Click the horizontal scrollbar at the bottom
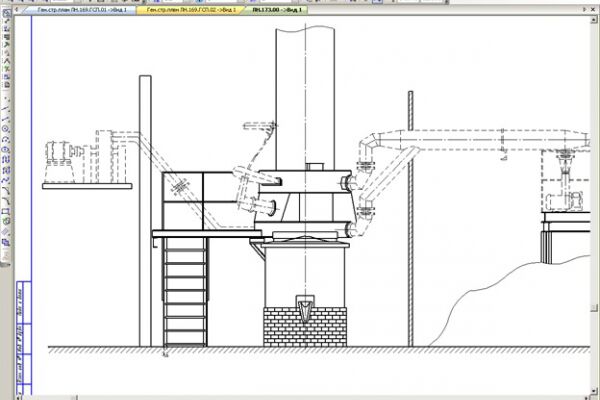This screenshot has width=600, height=400. coord(302,397)
